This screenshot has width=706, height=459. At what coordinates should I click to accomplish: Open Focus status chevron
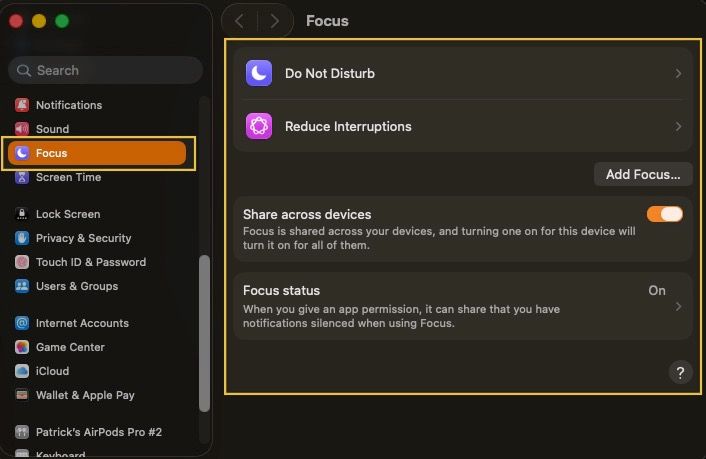678,306
